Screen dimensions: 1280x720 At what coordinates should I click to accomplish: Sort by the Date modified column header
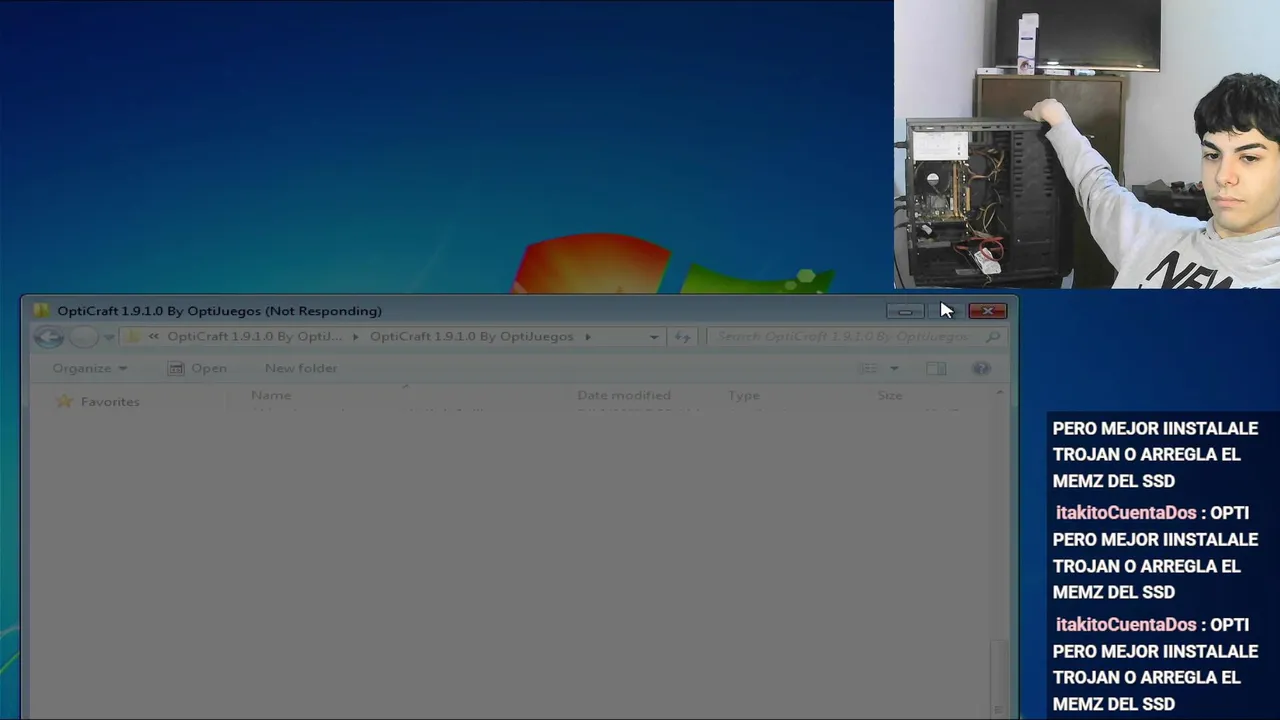(x=624, y=395)
